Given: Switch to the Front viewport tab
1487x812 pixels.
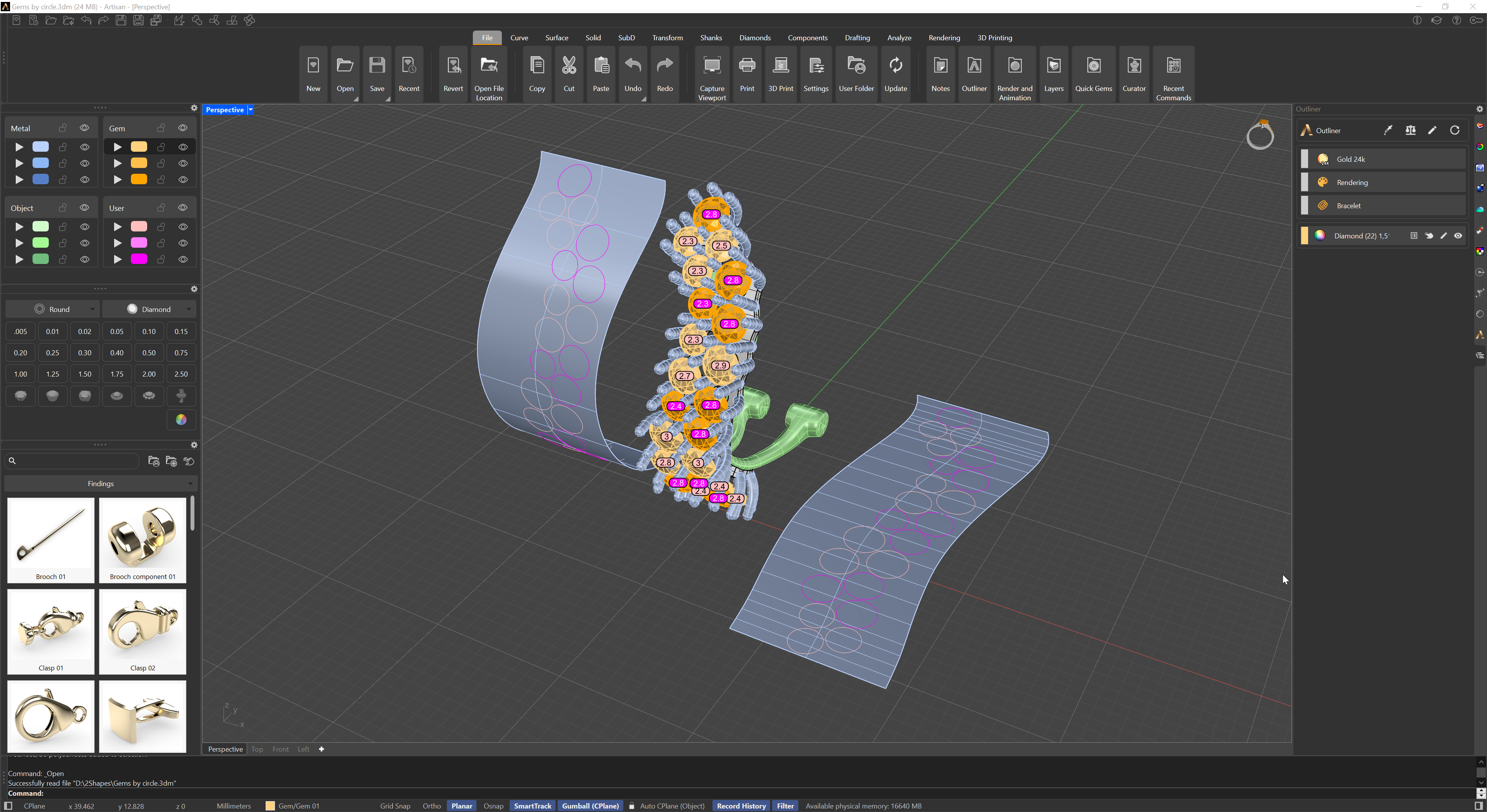Looking at the screenshot, I should coord(280,749).
